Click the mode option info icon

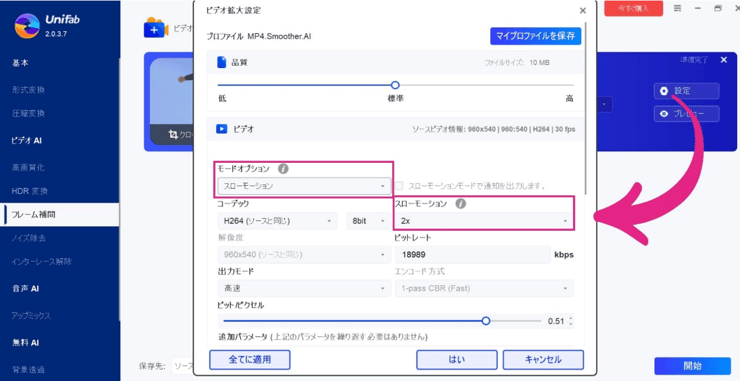(x=283, y=169)
